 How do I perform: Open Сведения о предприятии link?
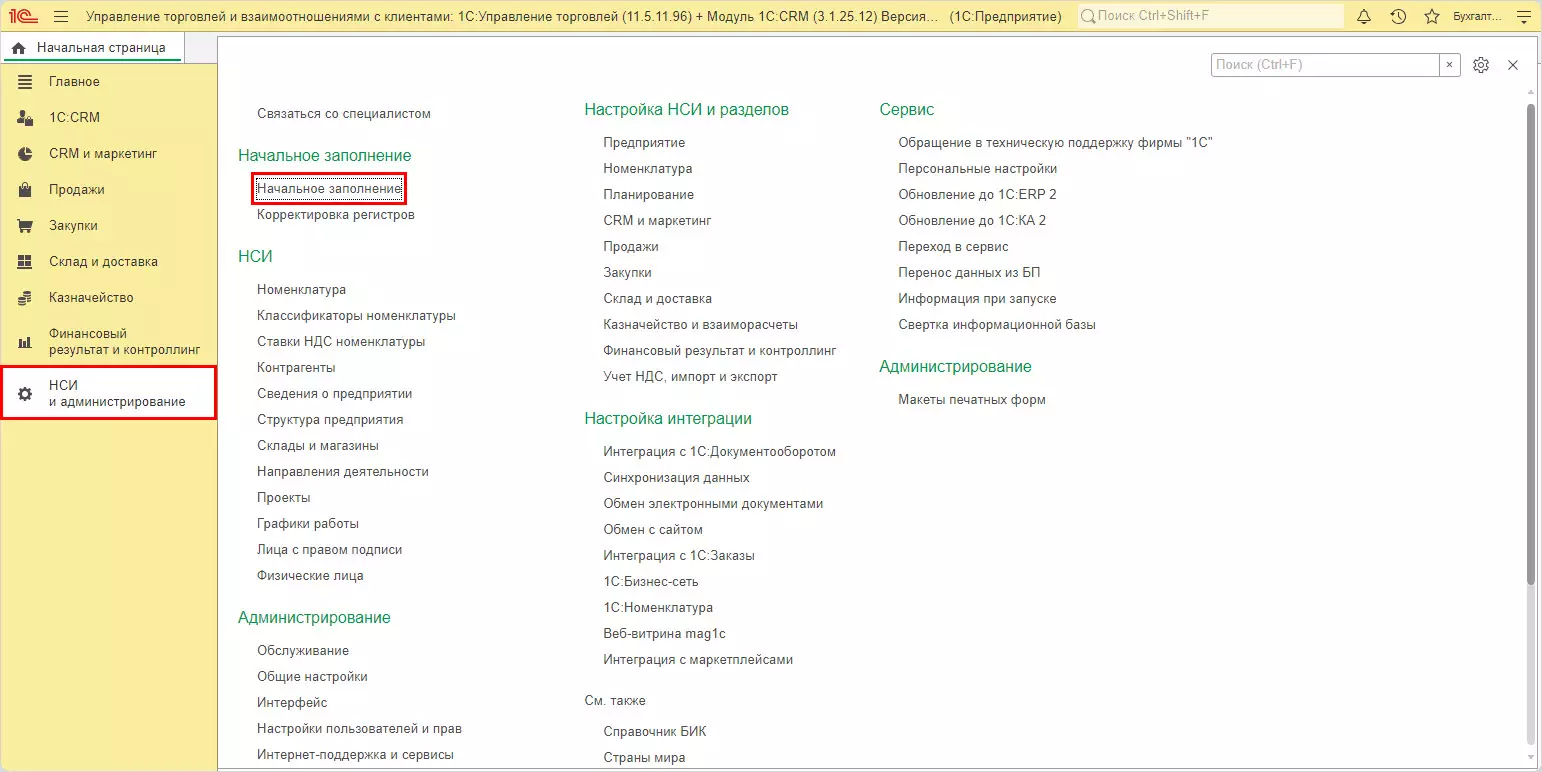click(335, 394)
